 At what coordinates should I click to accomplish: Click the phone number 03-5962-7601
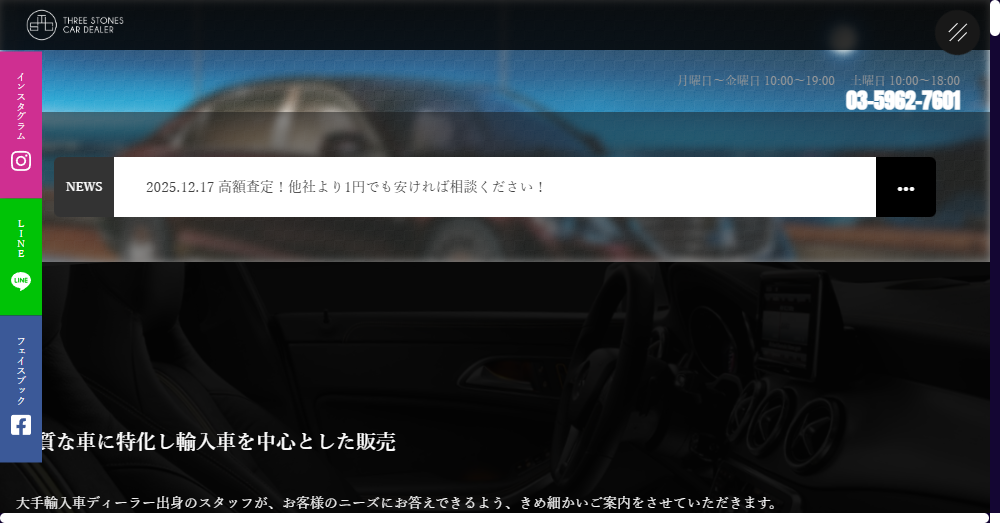click(x=903, y=101)
